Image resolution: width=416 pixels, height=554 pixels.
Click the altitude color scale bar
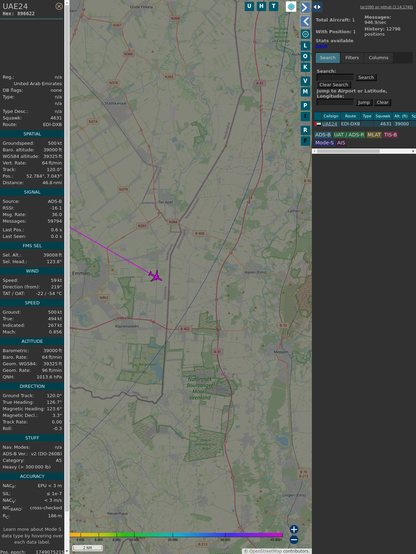[x=176, y=535]
